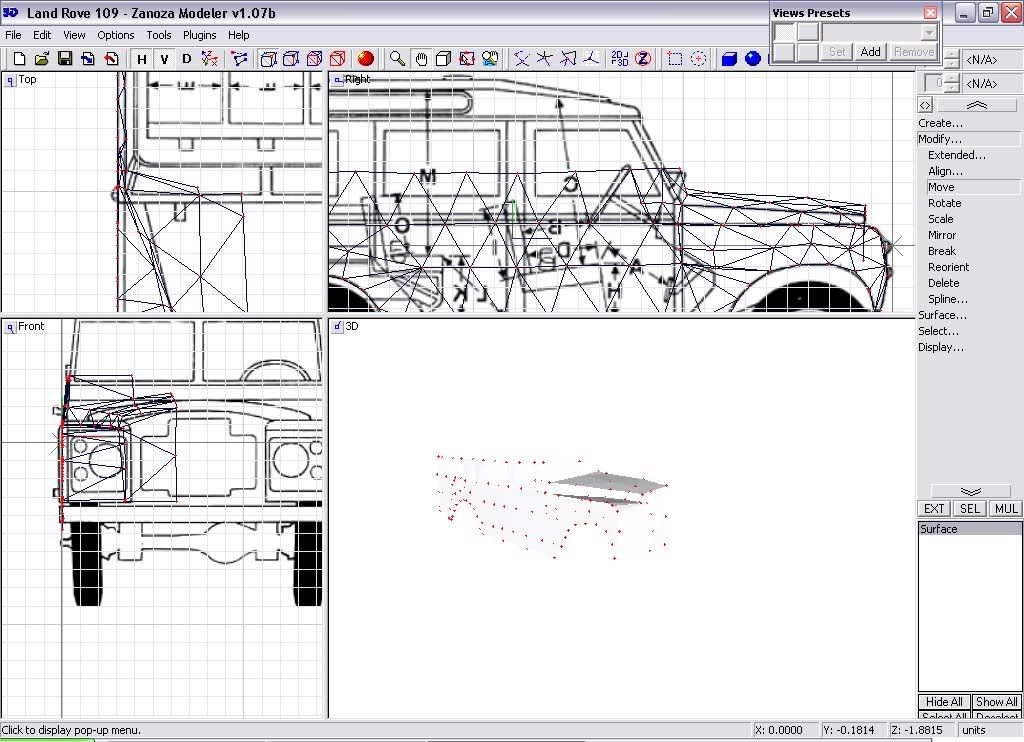Open the Plugins menu
This screenshot has width=1024, height=742.
[x=199, y=35]
